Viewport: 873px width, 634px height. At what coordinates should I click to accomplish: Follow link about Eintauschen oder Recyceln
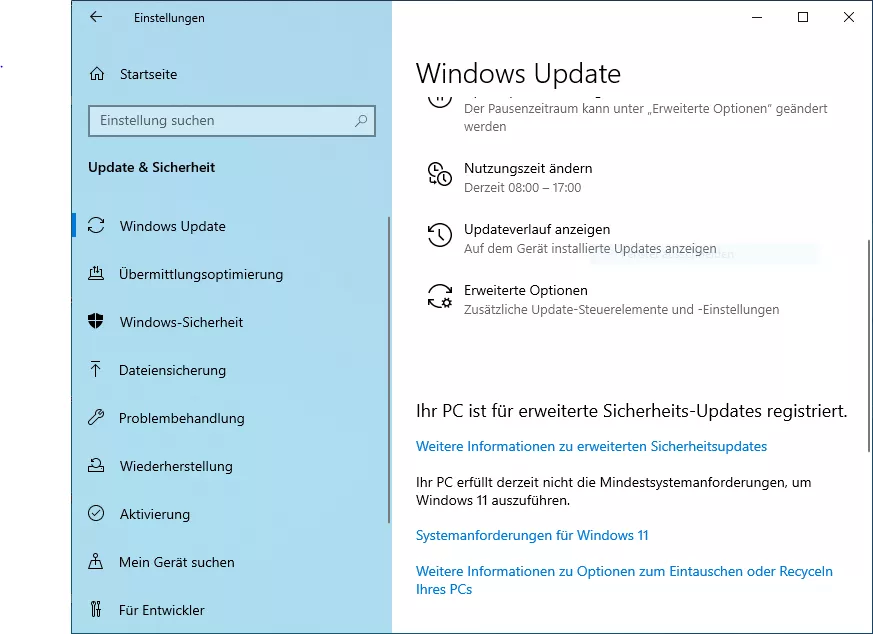click(624, 580)
